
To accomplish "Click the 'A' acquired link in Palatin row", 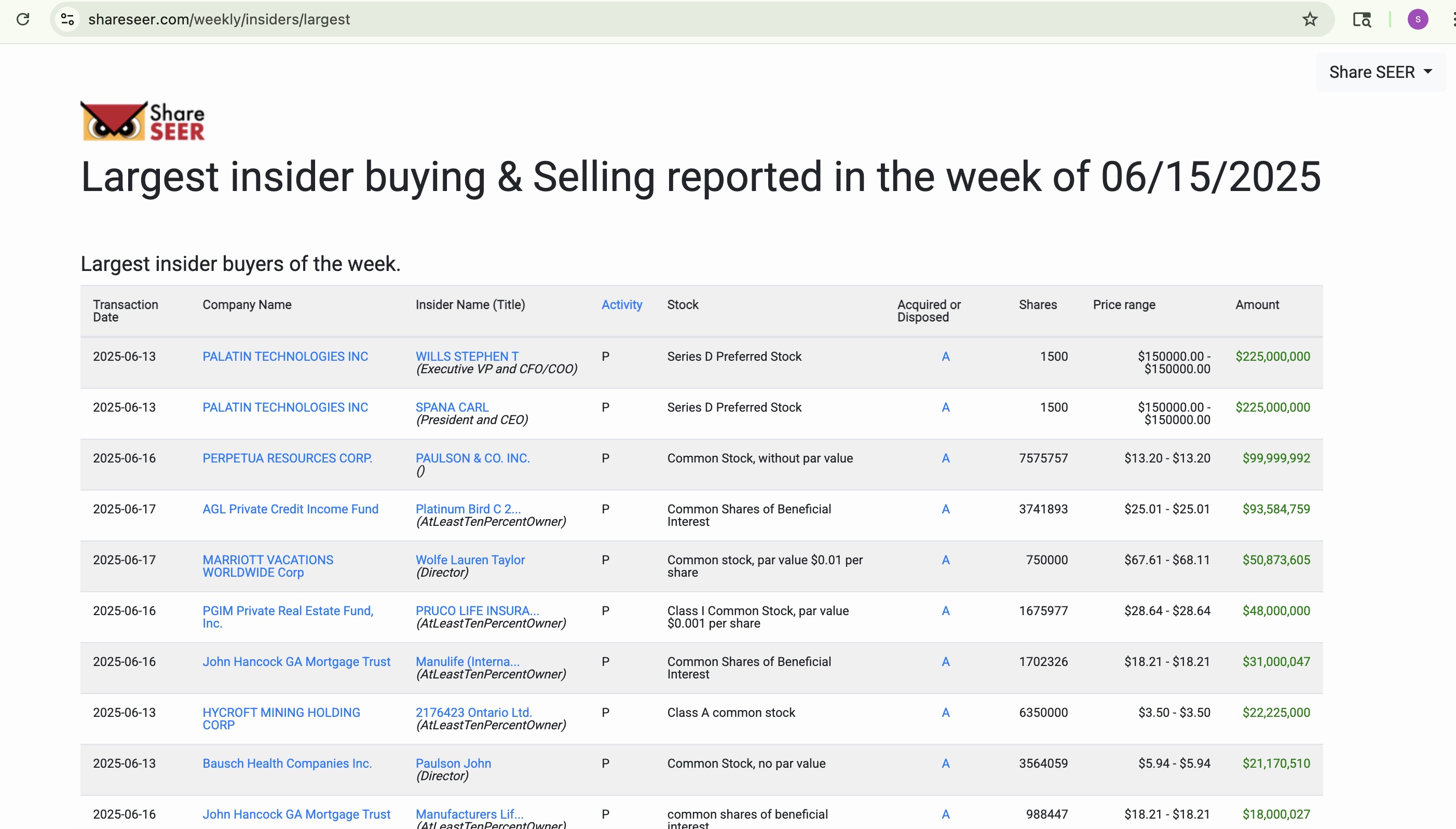I will 945,357.
